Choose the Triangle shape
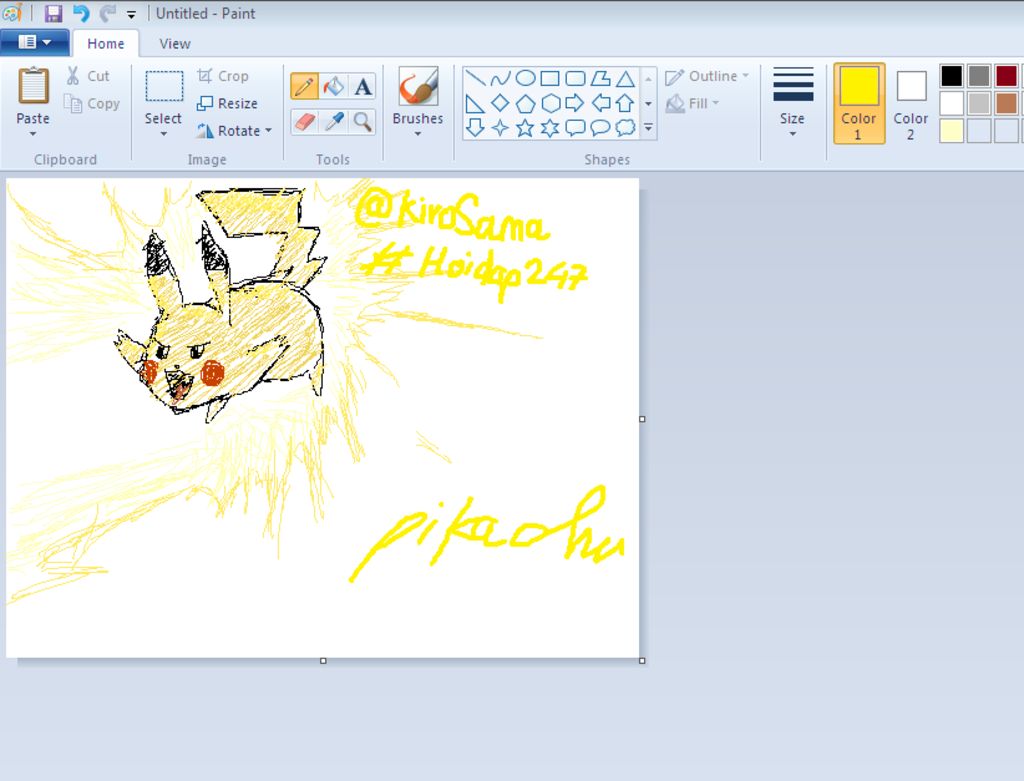Viewport: 1024px width, 781px height. tap(625, 78)
